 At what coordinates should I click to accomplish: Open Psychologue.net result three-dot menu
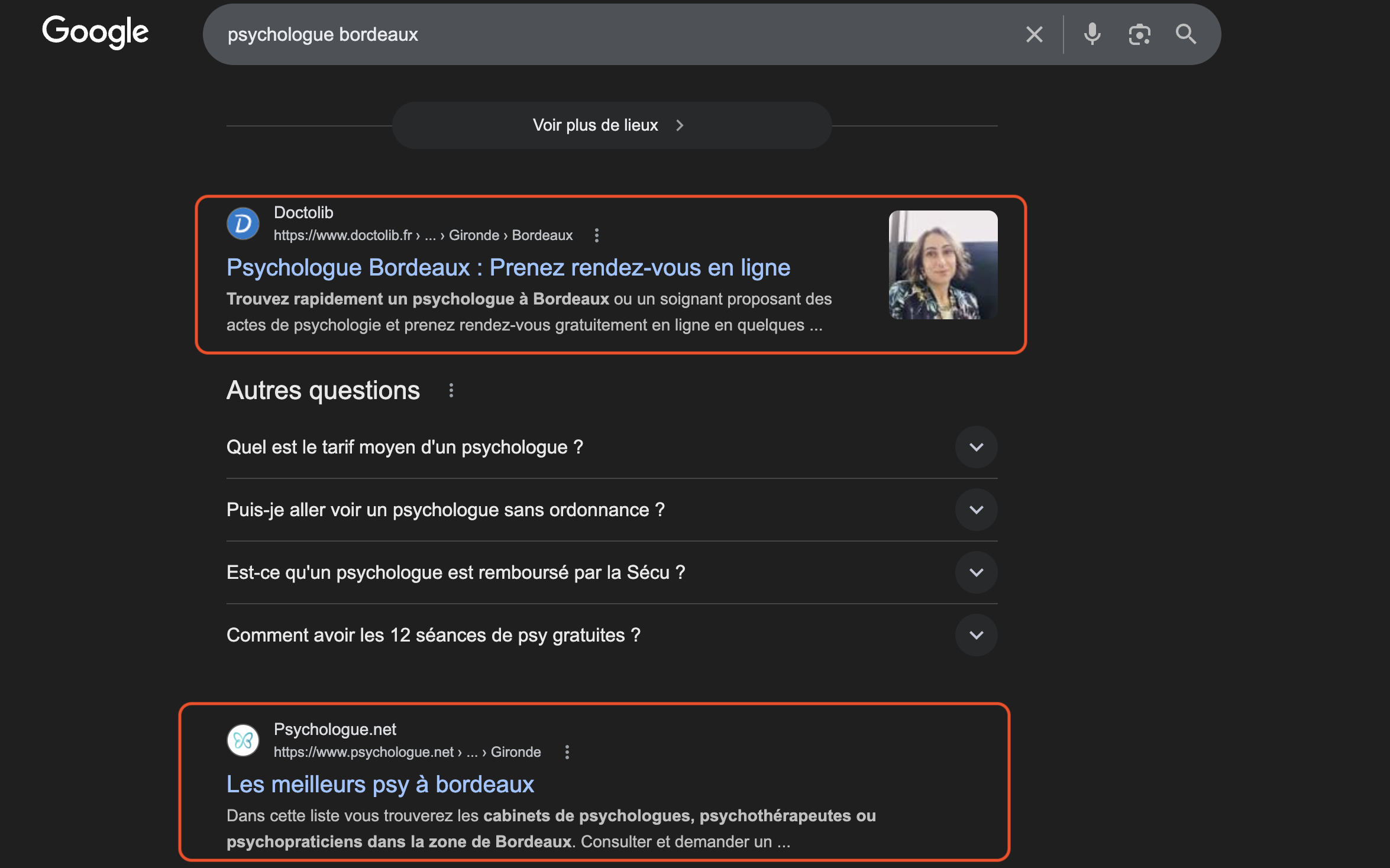click(x=567, y=752)
